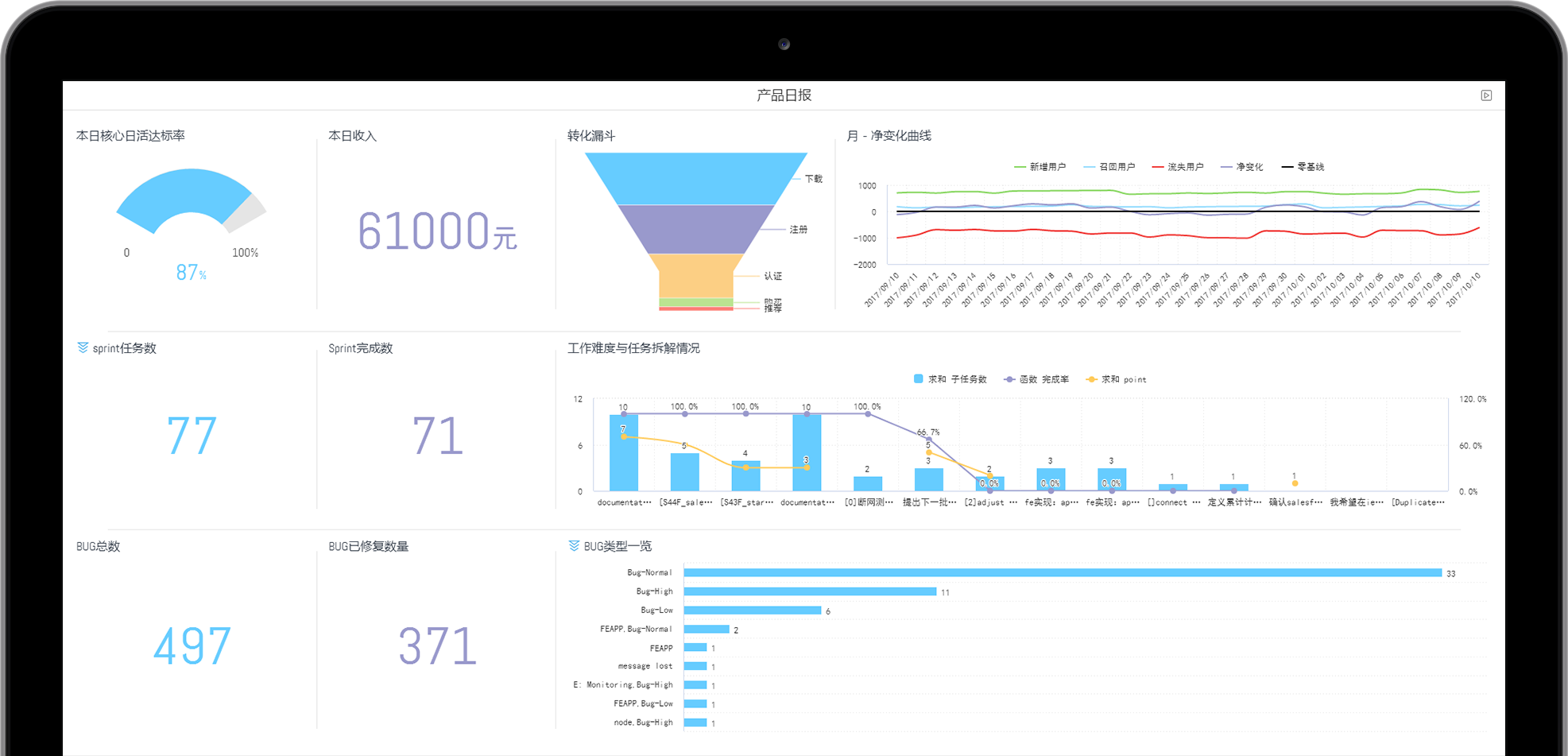Click the 61000元 revenue value
This screenshot has width=1568, height=756.
(437, 231)
